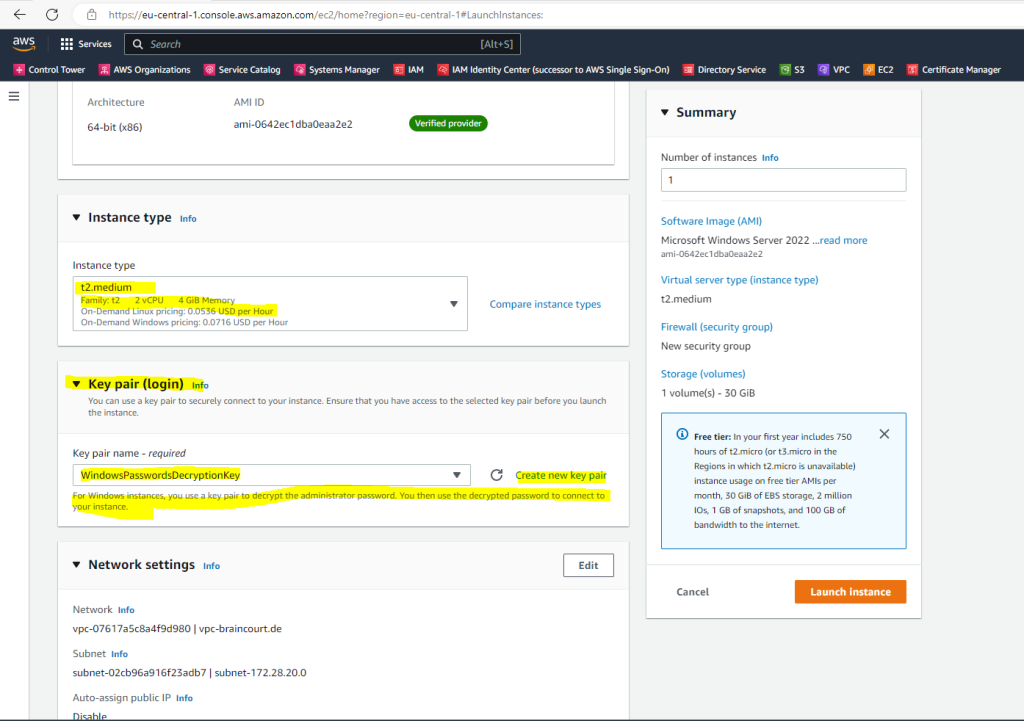Click the AWS console search field

323,44
